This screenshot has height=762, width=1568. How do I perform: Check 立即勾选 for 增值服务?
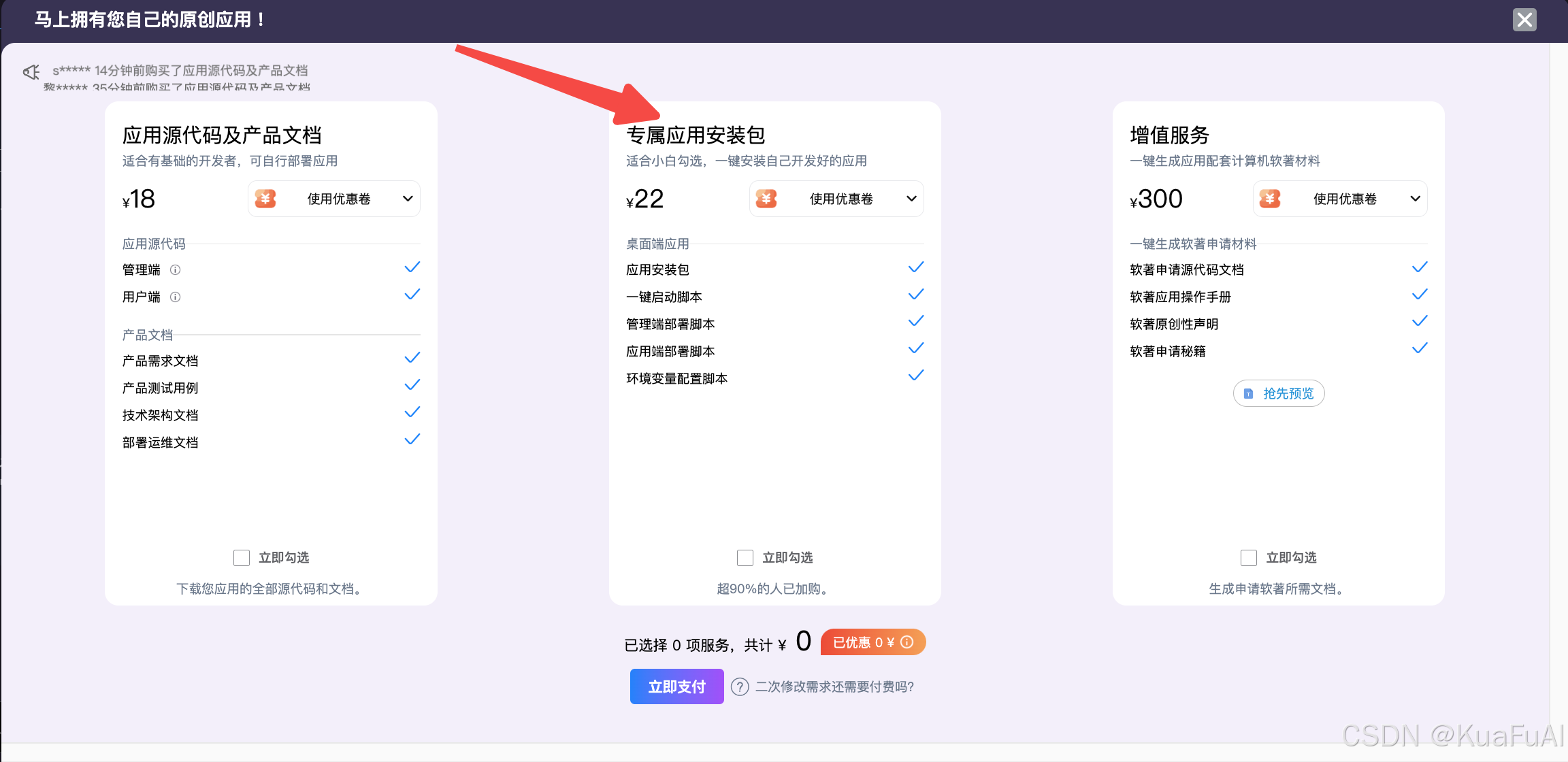[1249, 558]
